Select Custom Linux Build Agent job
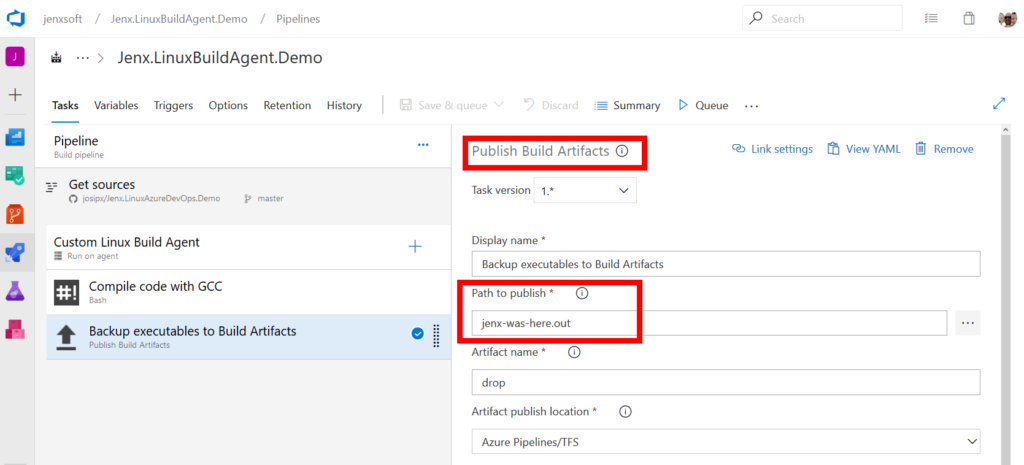The image size is (1024, 465). [249, 247]
